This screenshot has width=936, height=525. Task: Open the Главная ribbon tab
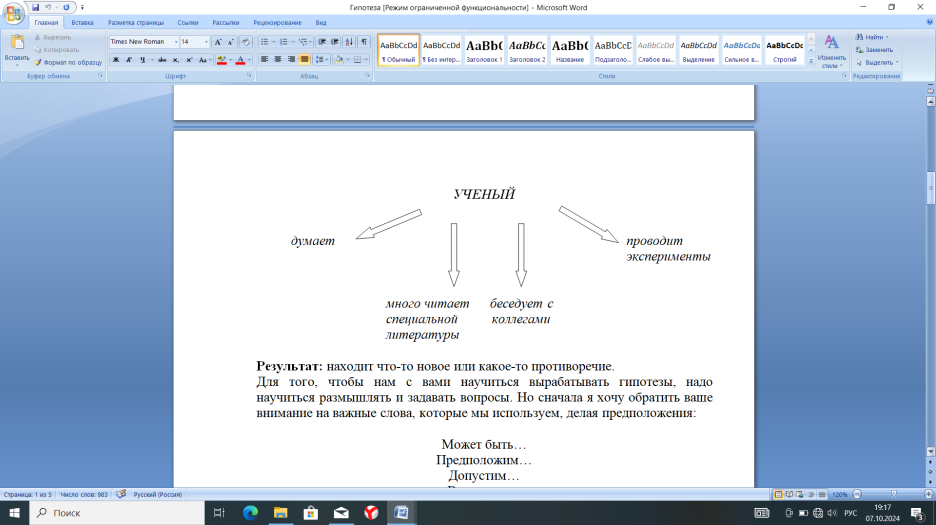pyautogui.click(x=46, y=23)
